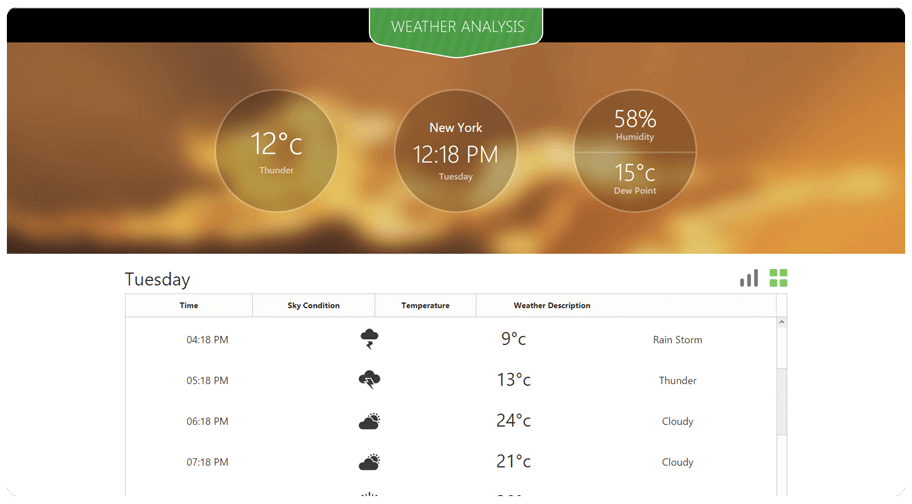This screenshot has height=504, width=912.
Task: Select the New York 12:18 PM circle
Action: [x=456, y=151]
